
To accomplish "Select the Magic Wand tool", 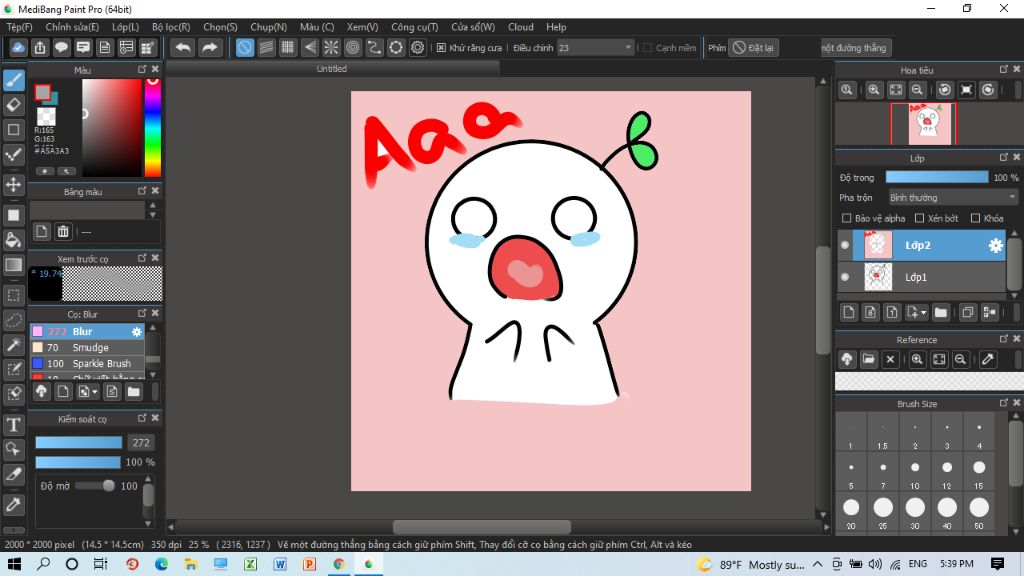I will [x=14, y=345].
